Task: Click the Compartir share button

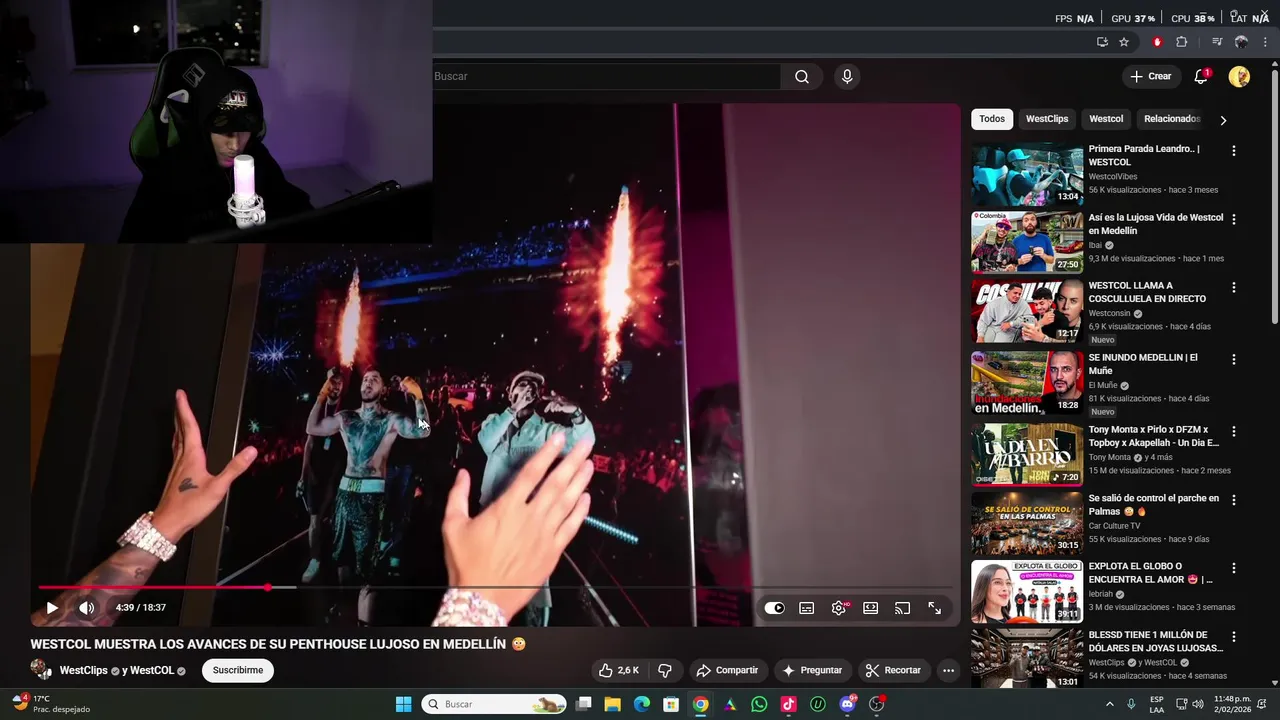Action: (727, 670)
